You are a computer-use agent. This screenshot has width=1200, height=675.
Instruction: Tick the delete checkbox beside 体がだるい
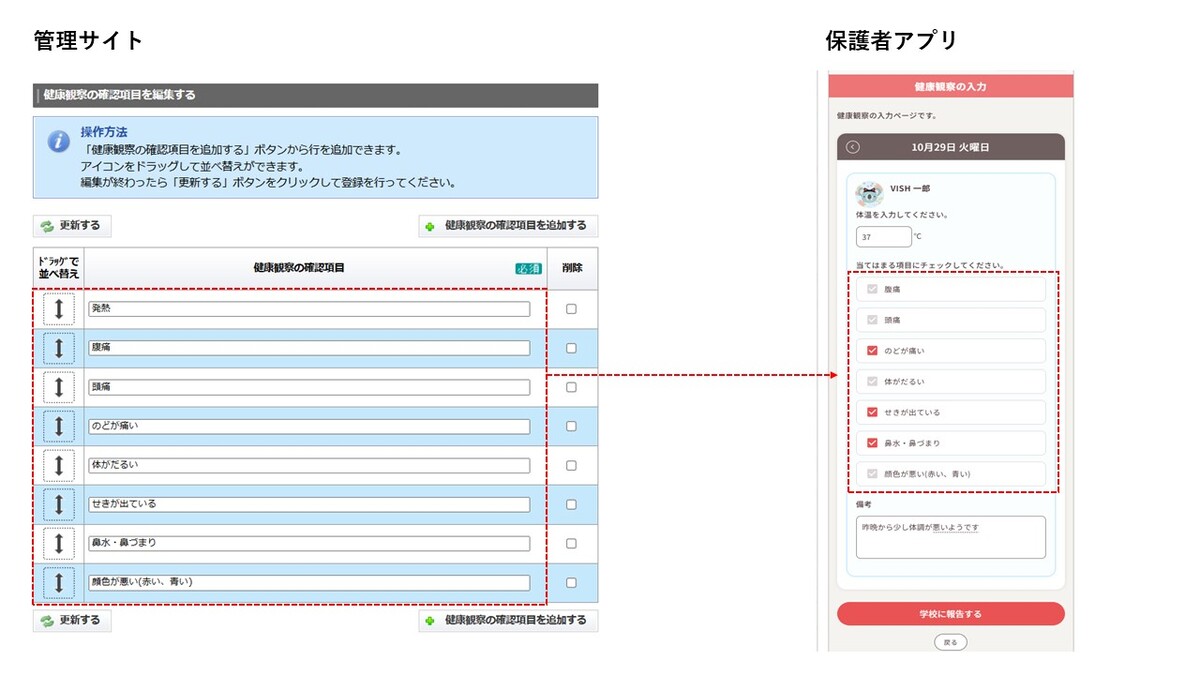pyautogui.click(x=571, y=465)
